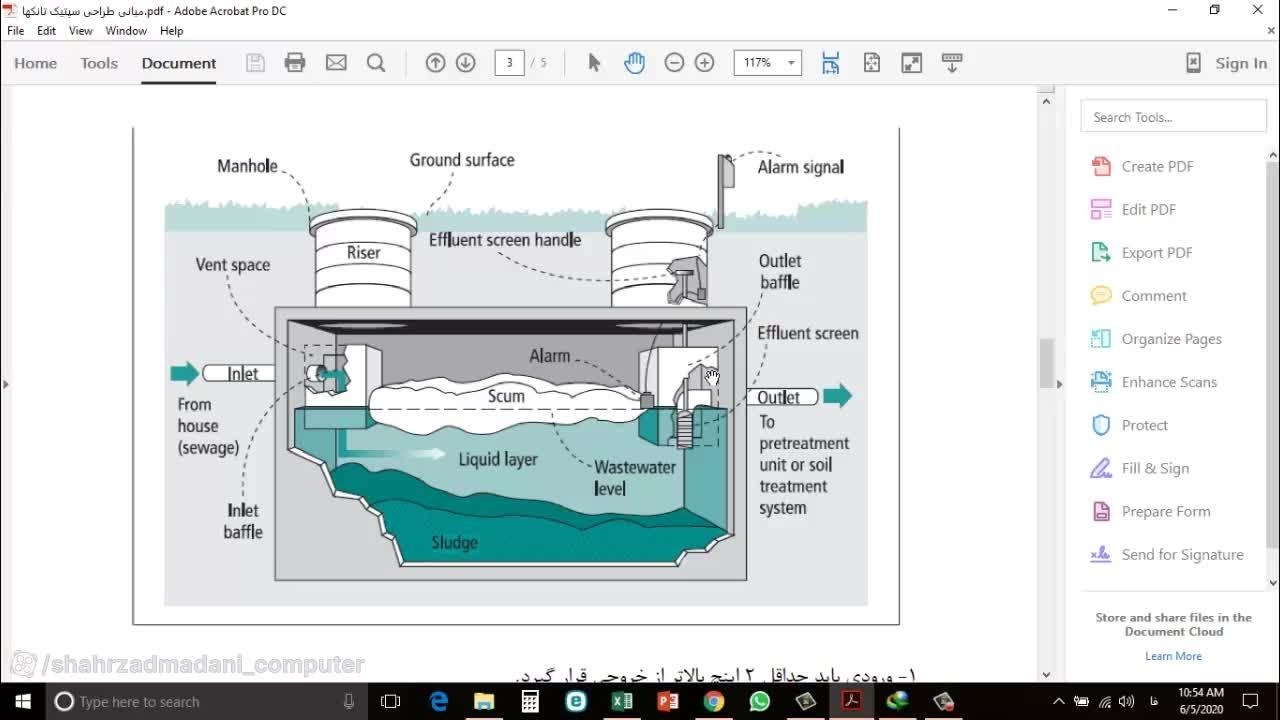
Task: Open the Export PDF tool
Action: 1156,253
